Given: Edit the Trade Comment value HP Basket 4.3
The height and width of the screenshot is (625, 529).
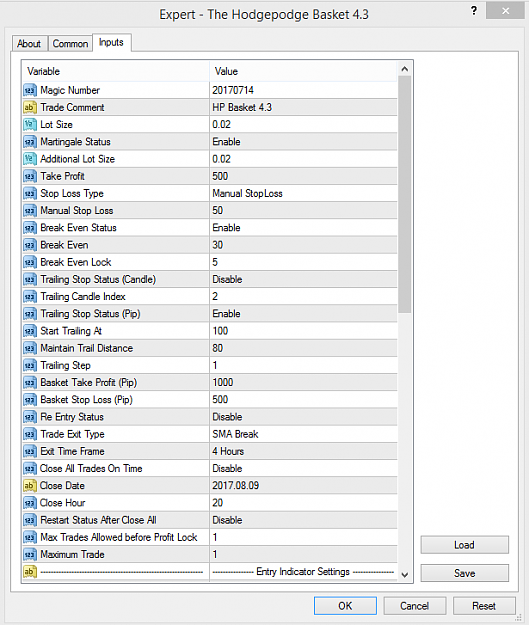Looking at the screenshot, I should point(303,107).
